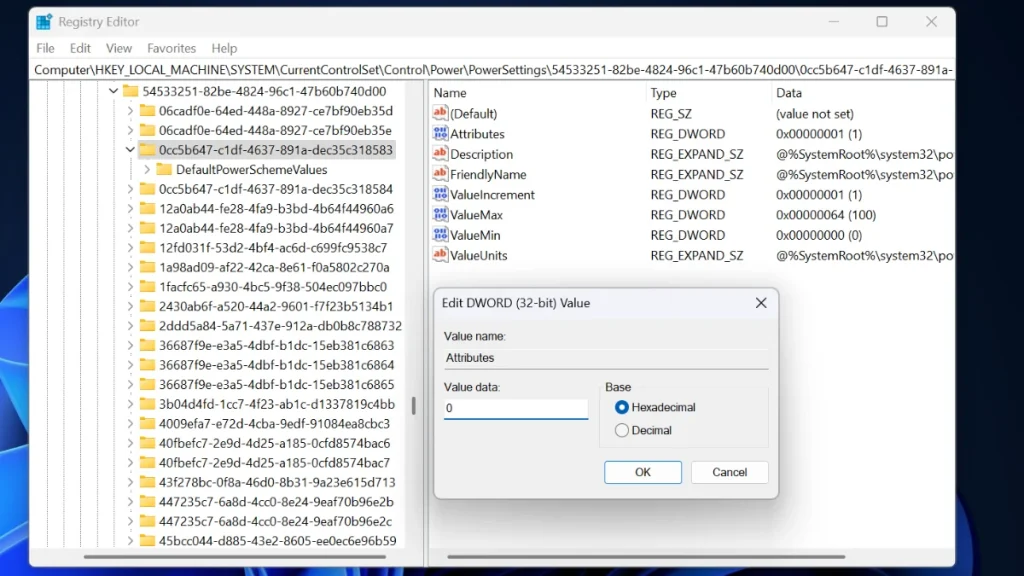Select the 447235c7-...9eaf70b96e2b key
Viewport: 1024px width, 576px height.
(276, 502)
